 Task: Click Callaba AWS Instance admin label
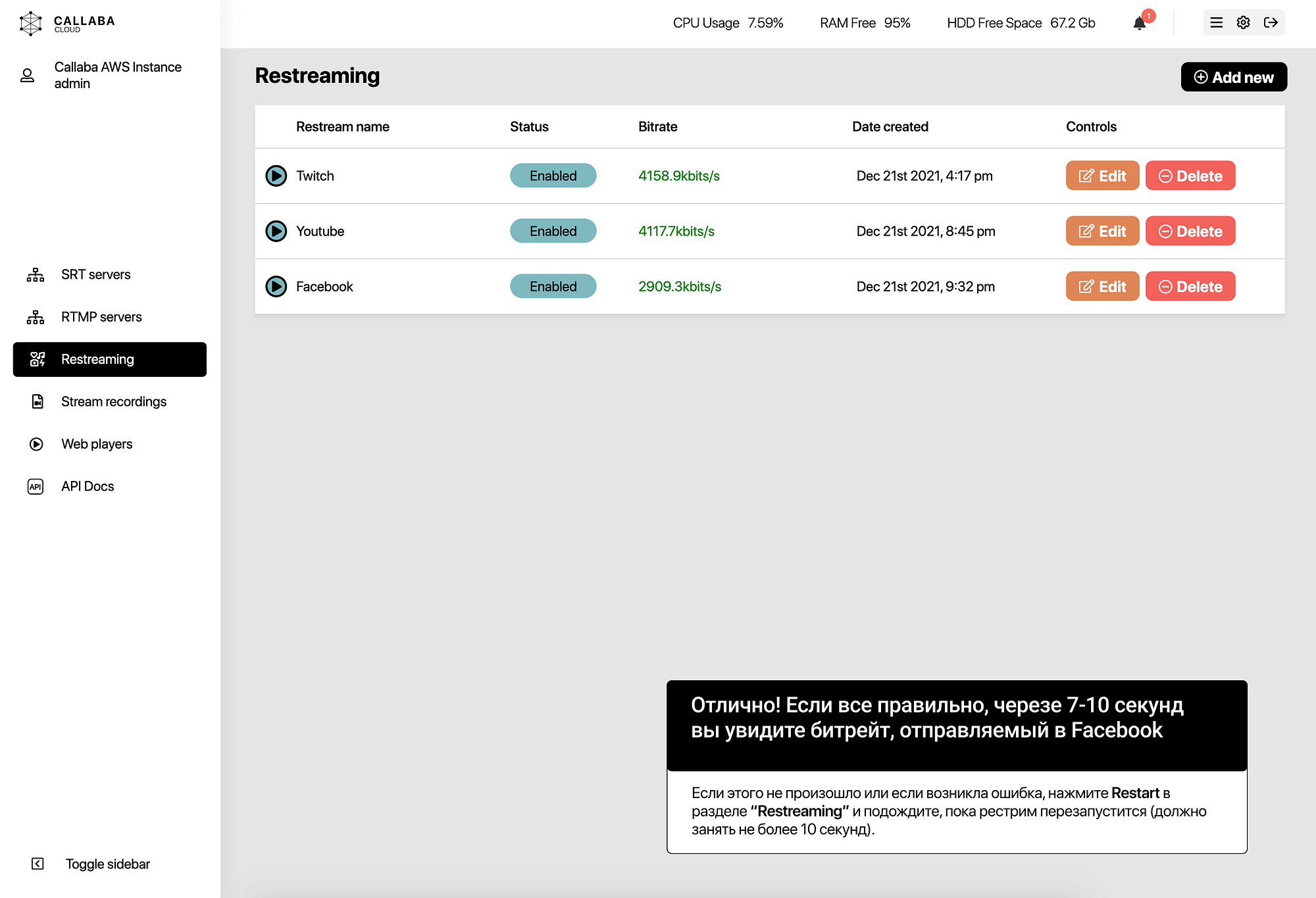pyautogui.click(x=118, y=75)
